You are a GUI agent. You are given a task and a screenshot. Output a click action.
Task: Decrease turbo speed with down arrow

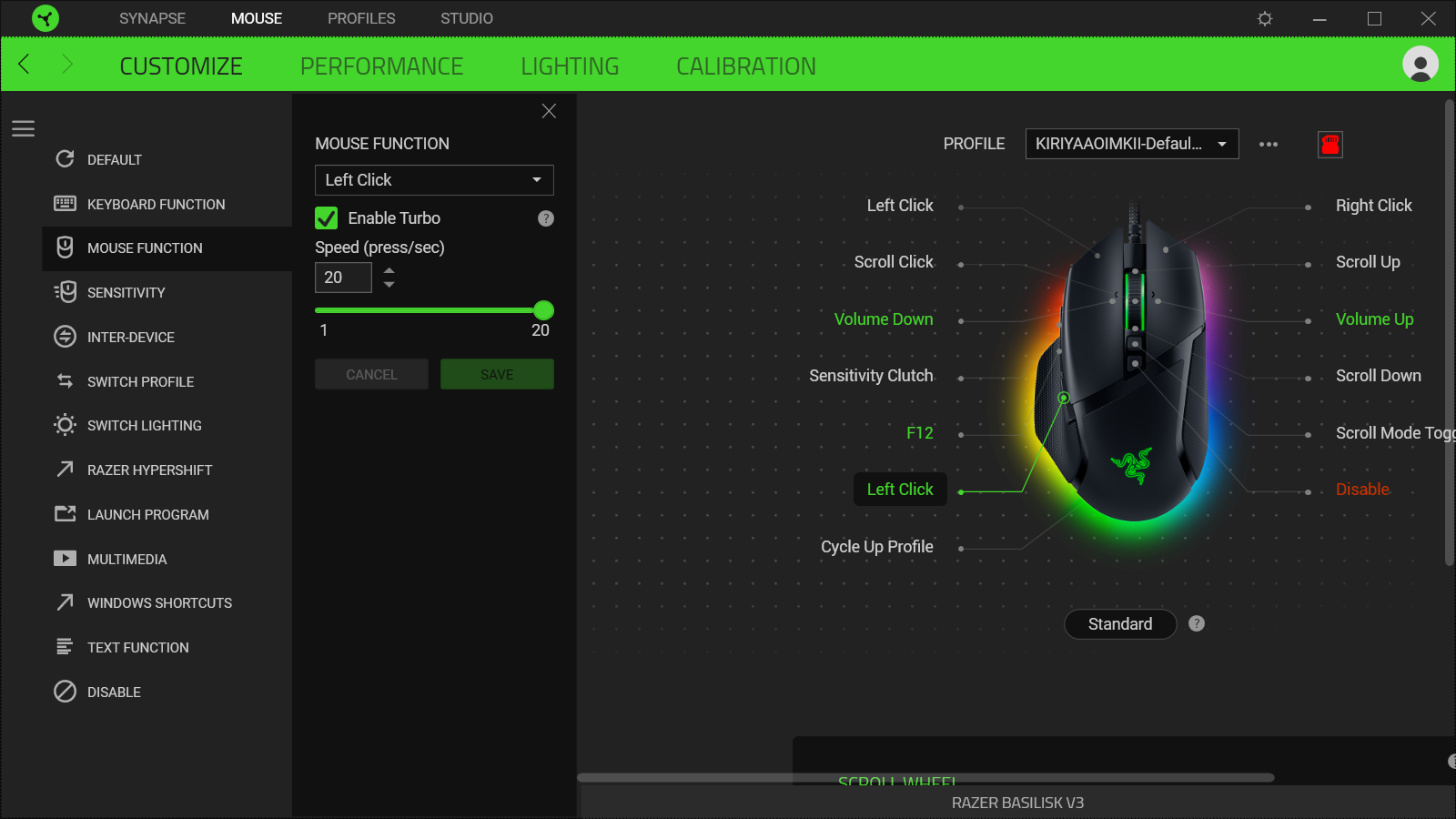(x=389, y=285)
